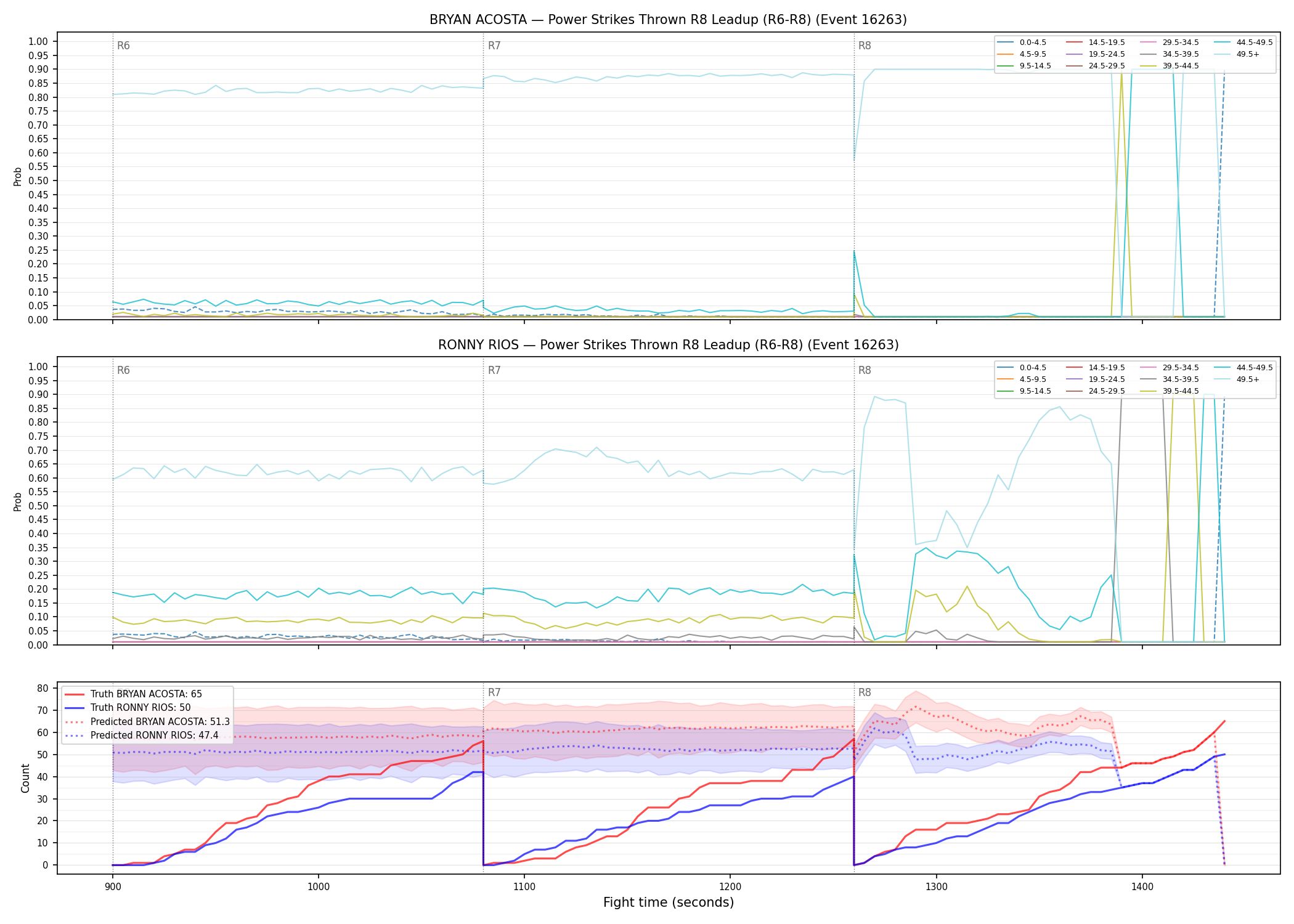Click the 1.00 tick on top chart's Prob axis
The image size is (1294, 924).
coord(38,42)
